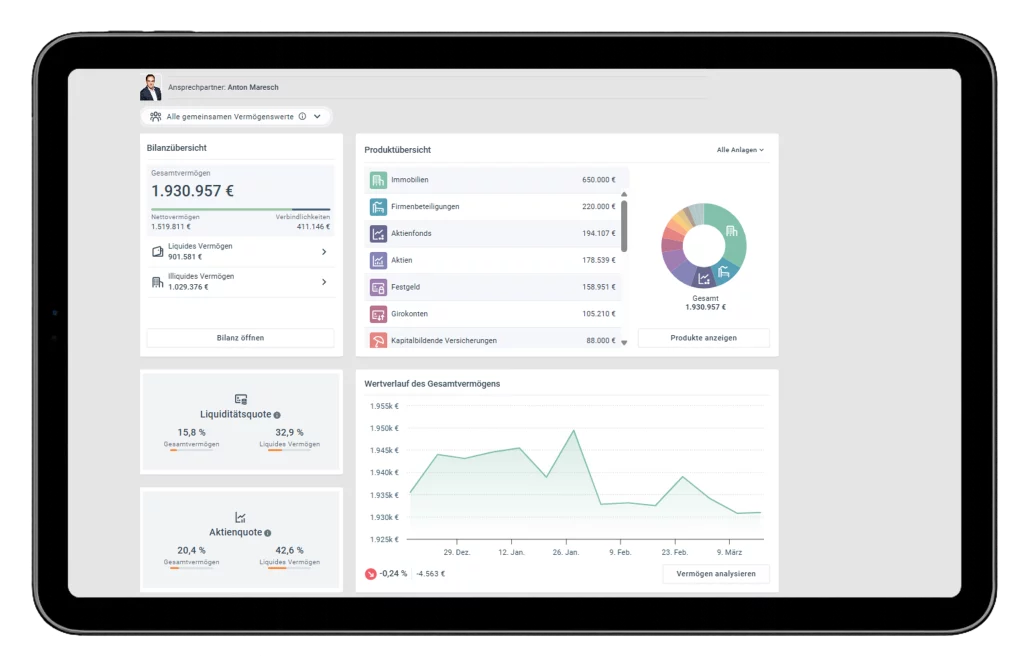1024x663 pixels.
Task: Click the info icon next to Liquiditätsquote
Action: click(277, 414)
